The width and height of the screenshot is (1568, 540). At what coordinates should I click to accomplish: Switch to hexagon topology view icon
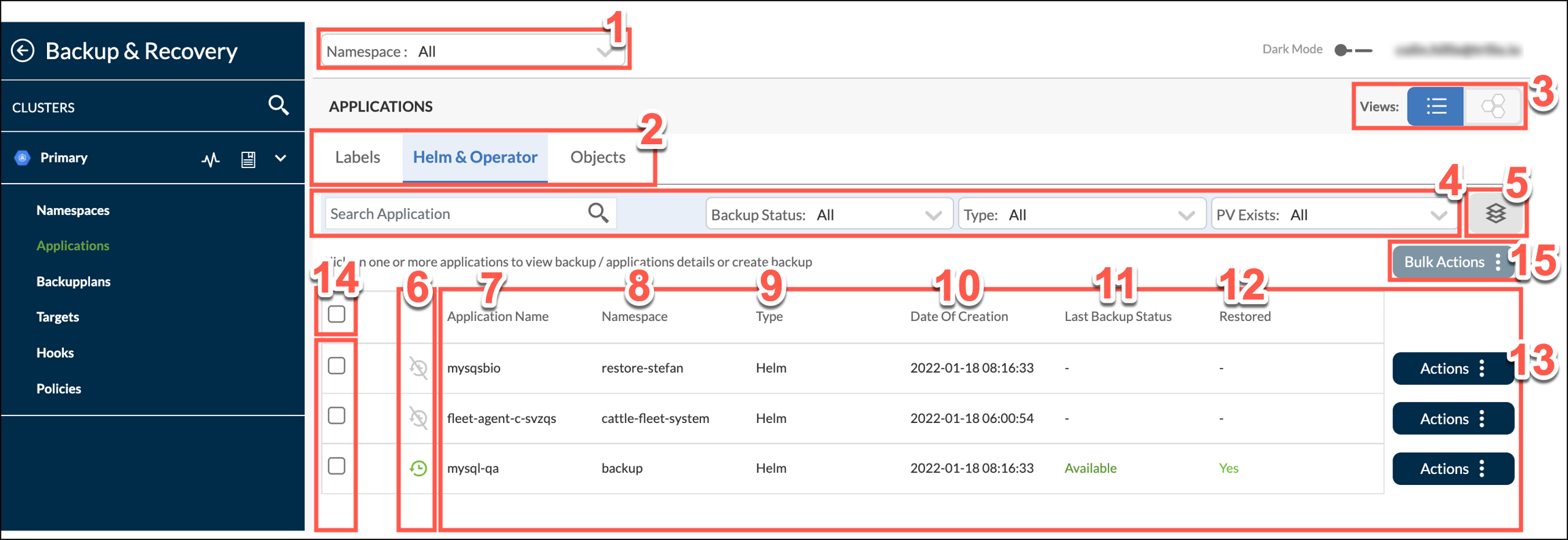[1492, 107]
